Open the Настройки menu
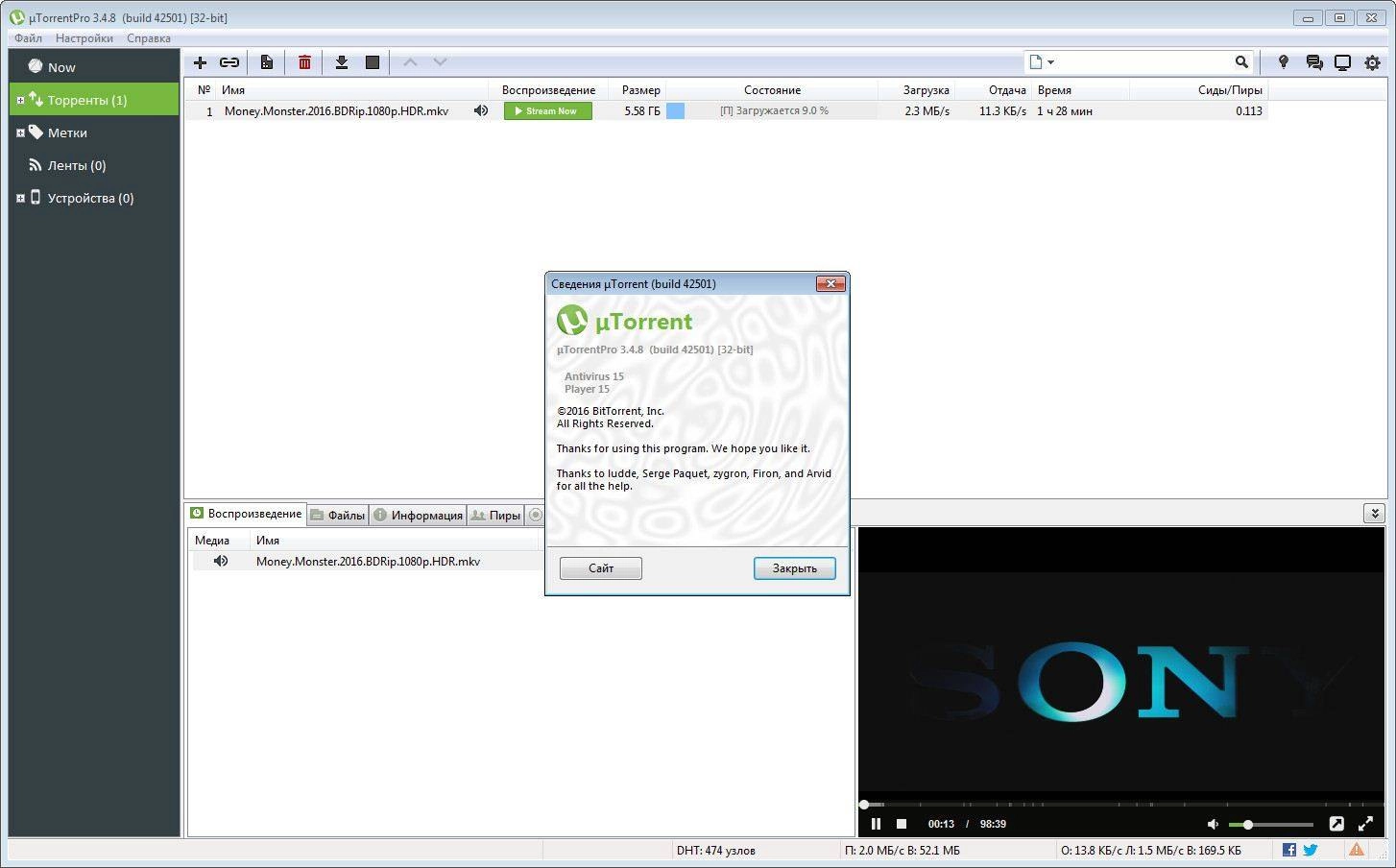 pyautogui.click(x=84, y=38)
